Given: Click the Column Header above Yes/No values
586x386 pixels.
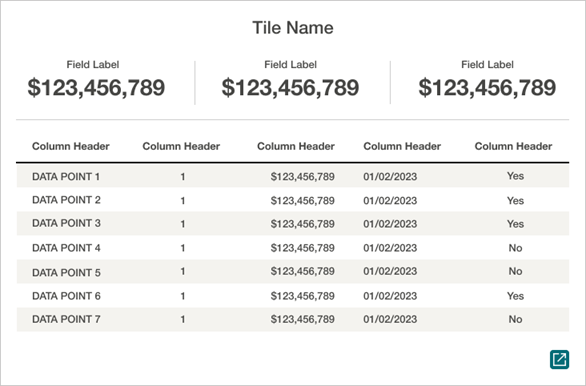Looking at the screenshot, I should click(513, 146).
